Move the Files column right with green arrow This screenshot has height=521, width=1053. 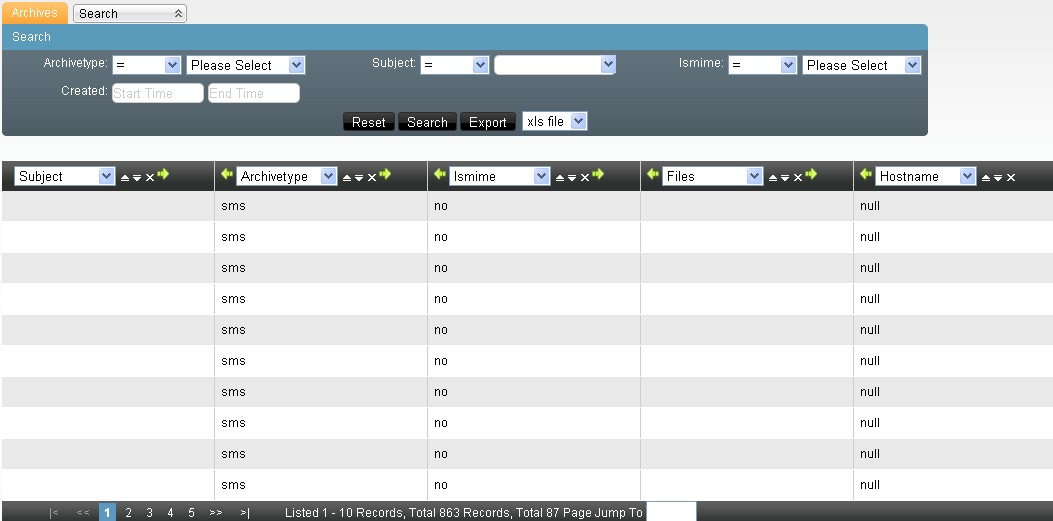pos(811,175)
